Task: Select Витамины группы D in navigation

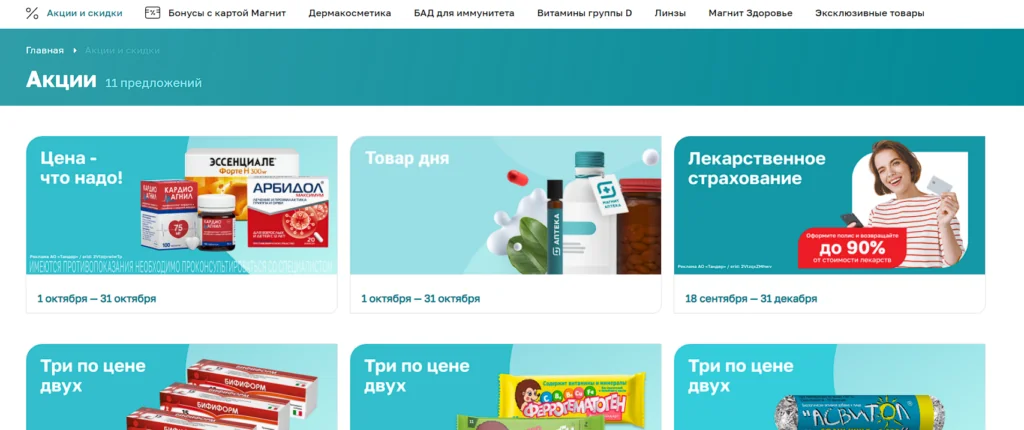Action: pos(584,13)
